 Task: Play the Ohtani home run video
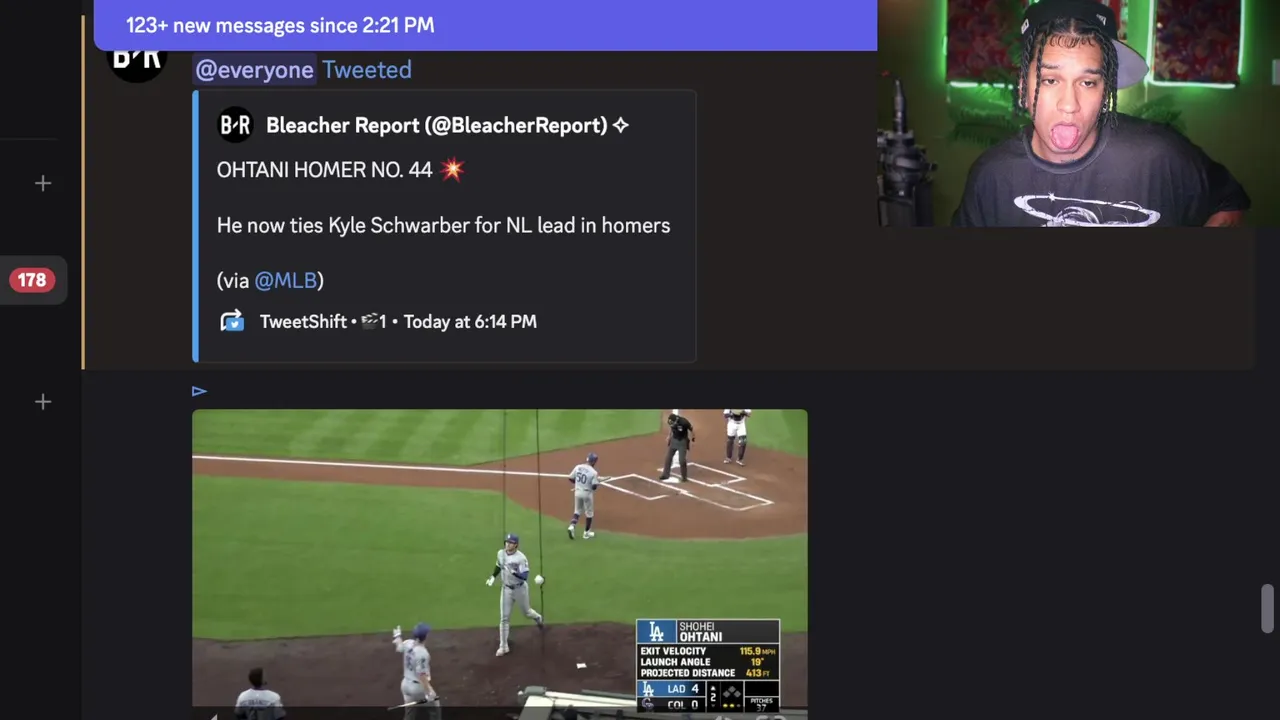pos(500,563)
